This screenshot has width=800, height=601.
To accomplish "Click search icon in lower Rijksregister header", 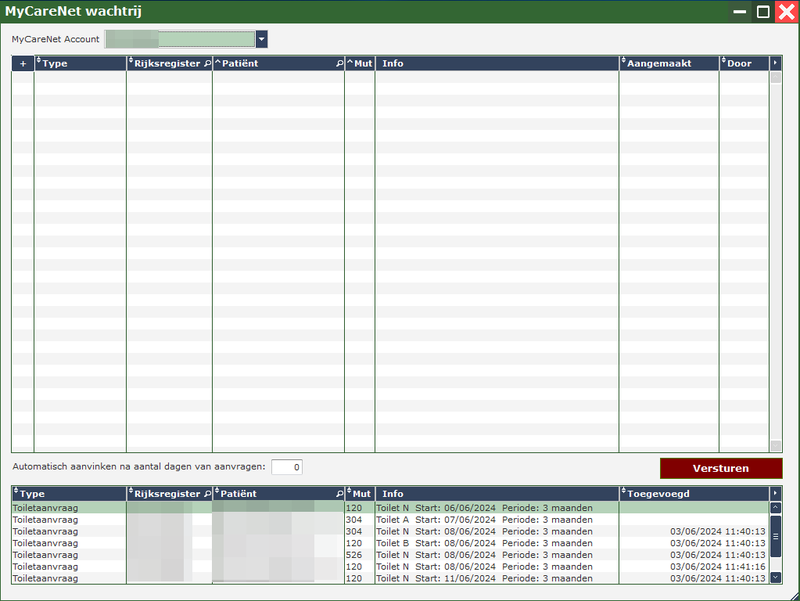I will click(207, 494).
